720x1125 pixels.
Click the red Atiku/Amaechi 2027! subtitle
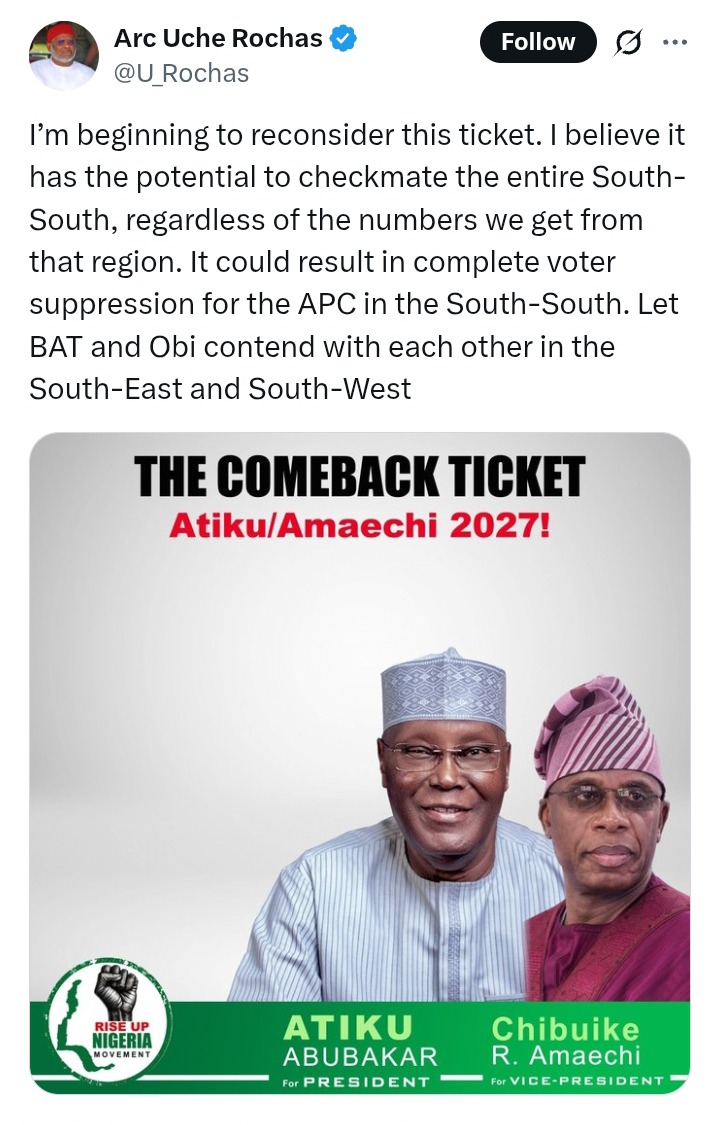tap(359, 527)
